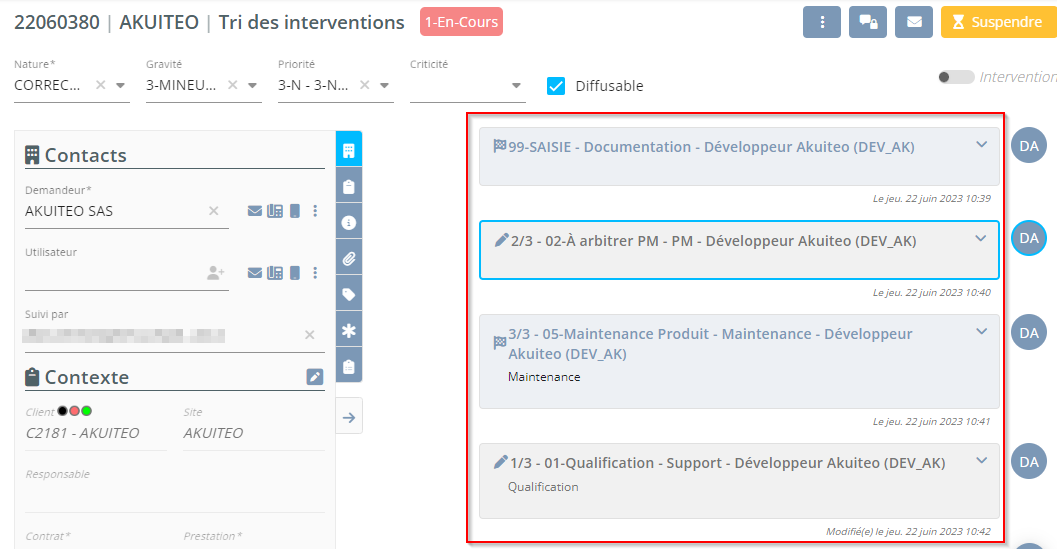
Task: Click the private comment lock-chat icon button
Action: [x=867, y=22]
